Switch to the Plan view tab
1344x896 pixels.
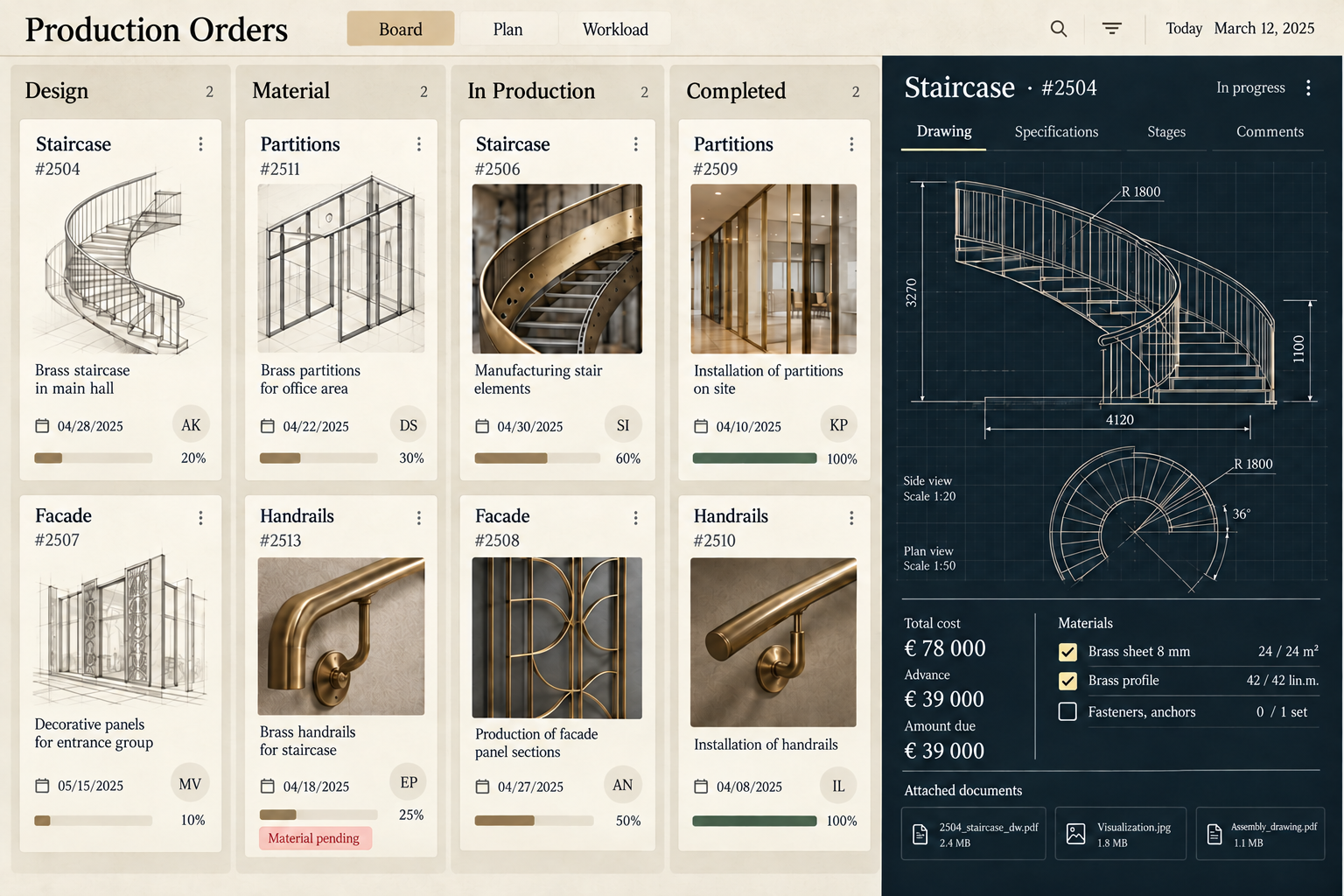tap(507, 29)
